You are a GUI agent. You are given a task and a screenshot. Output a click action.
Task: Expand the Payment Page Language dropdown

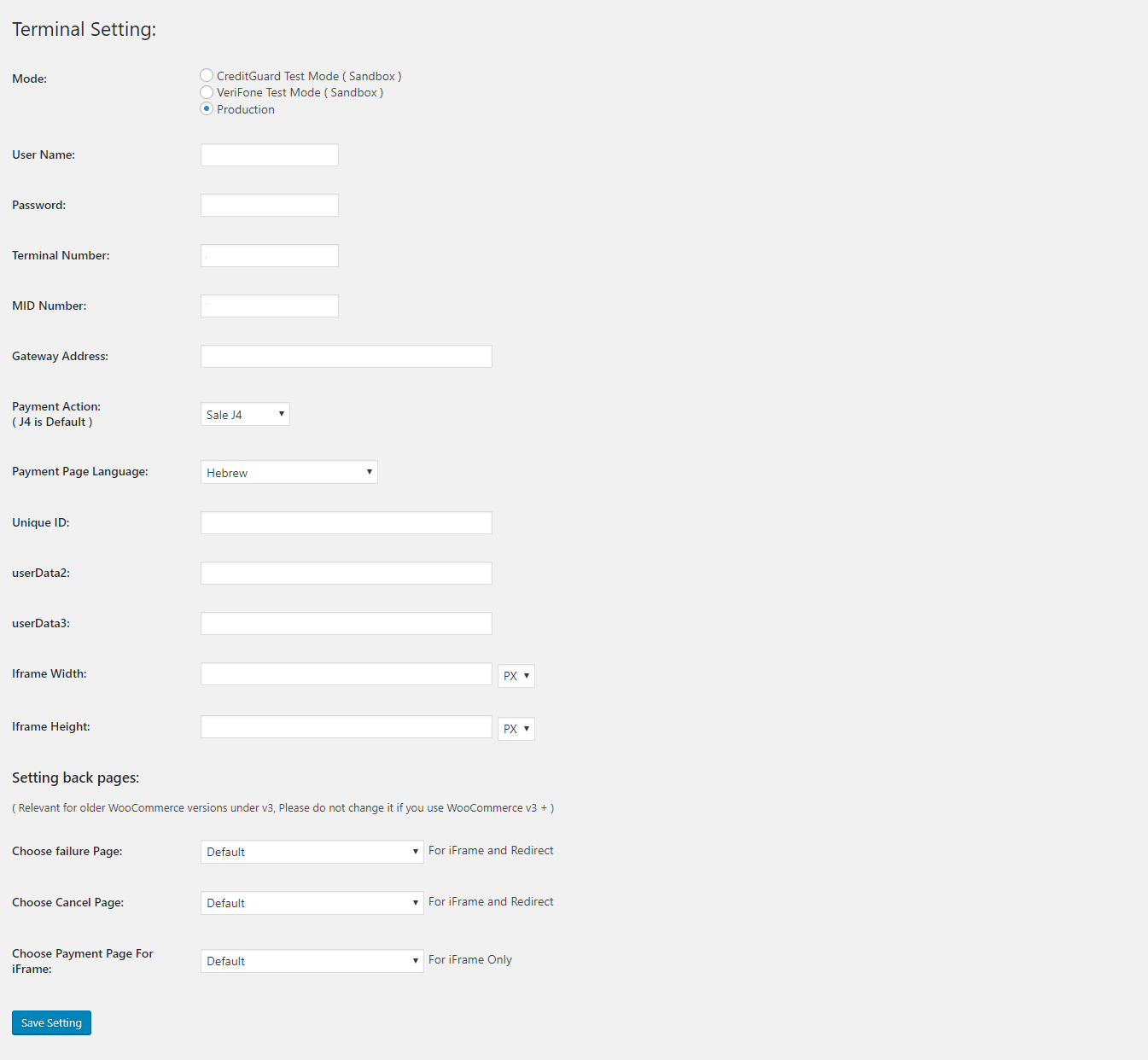289,472
